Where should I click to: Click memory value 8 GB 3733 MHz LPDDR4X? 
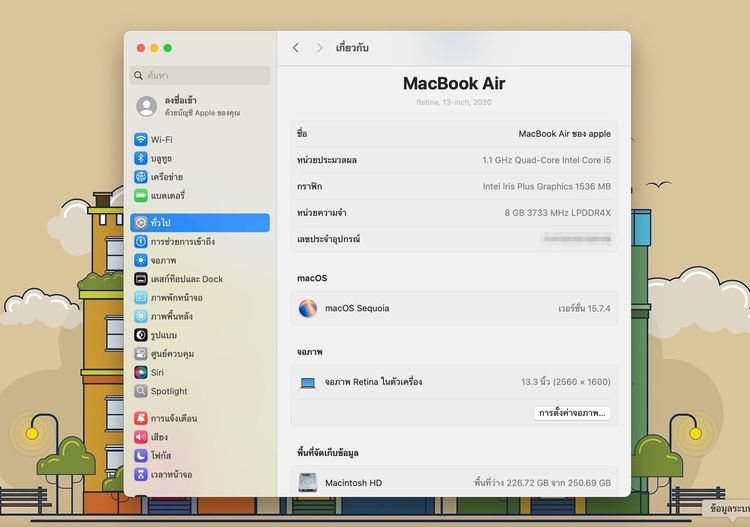(x=557, y=213)
